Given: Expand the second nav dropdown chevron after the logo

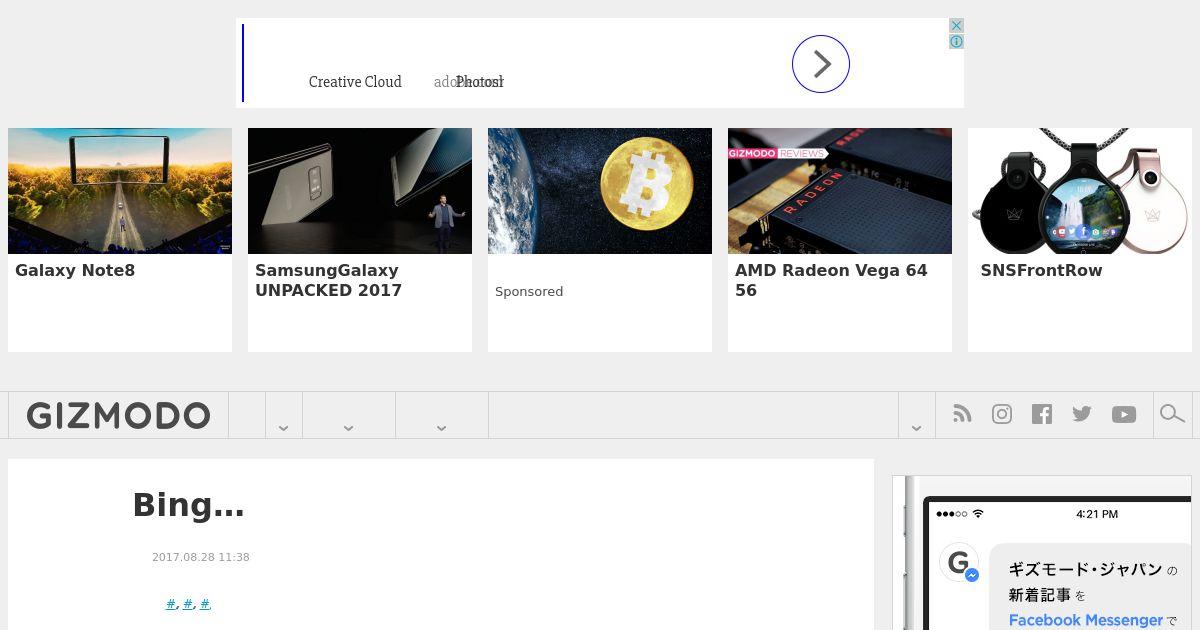Looking at the screenshot, I should (348, 427).
